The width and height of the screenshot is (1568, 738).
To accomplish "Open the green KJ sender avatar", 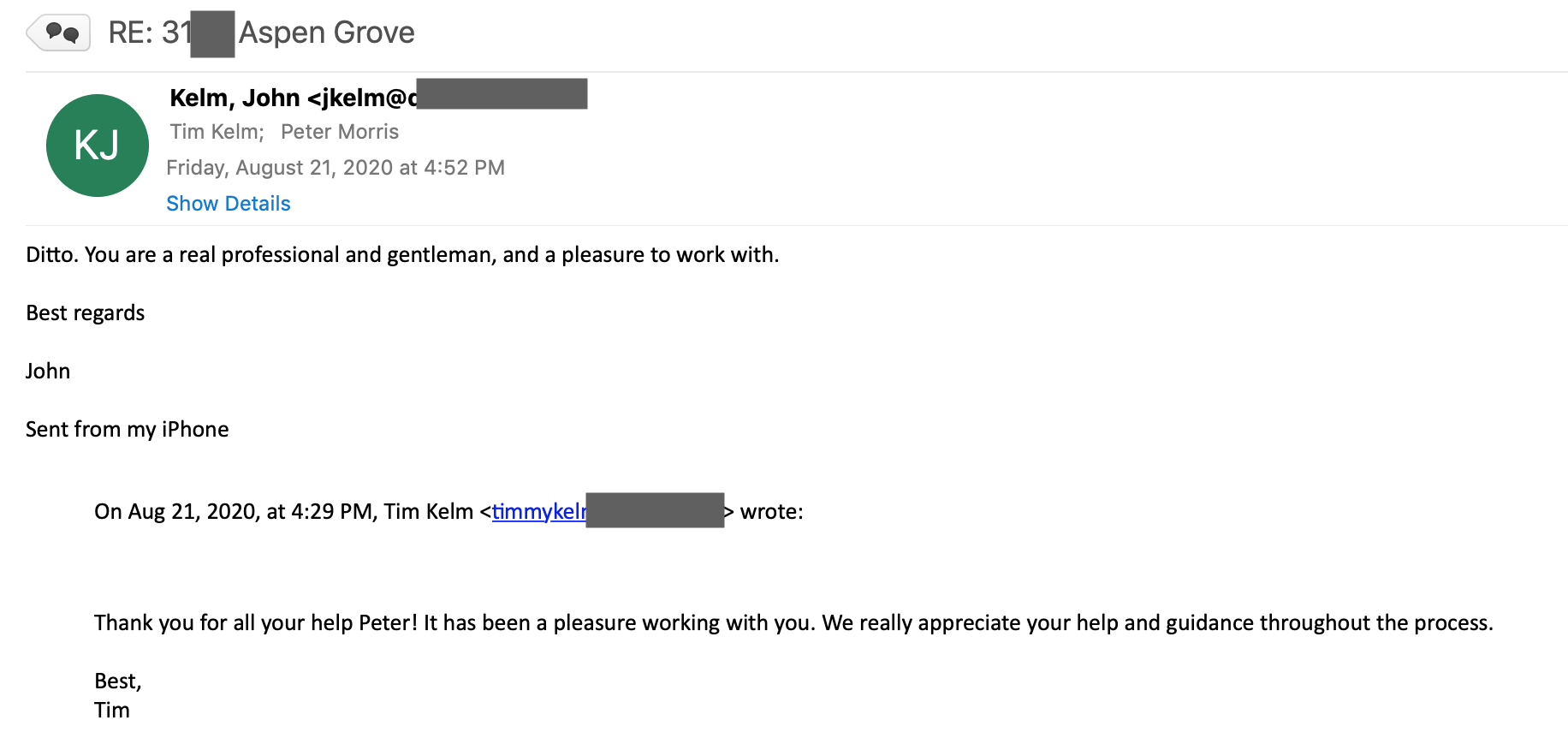I will (x=98, y=146).
